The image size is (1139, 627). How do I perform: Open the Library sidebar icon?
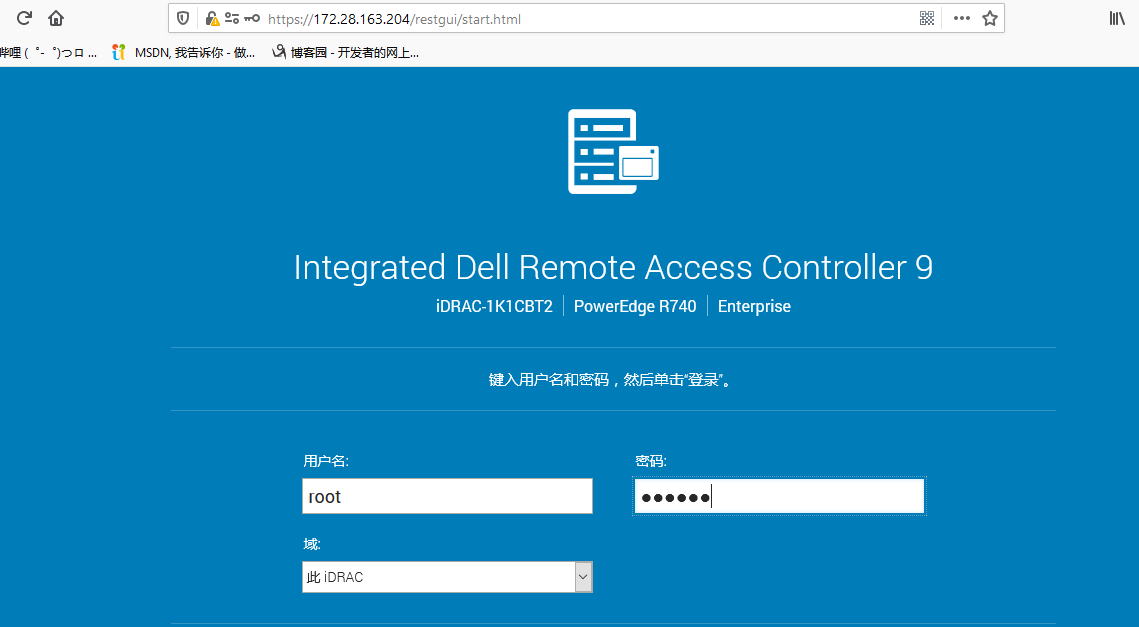click(1116, 18)
